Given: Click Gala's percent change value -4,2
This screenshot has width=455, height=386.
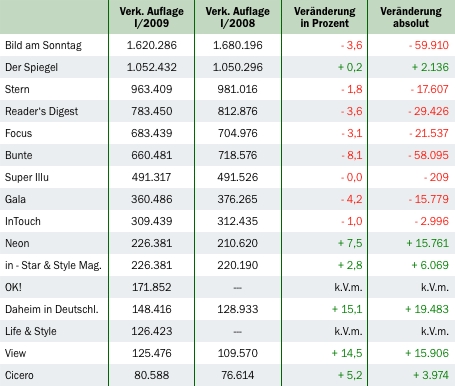Looking at the screenshot, I should pos(352,199).
